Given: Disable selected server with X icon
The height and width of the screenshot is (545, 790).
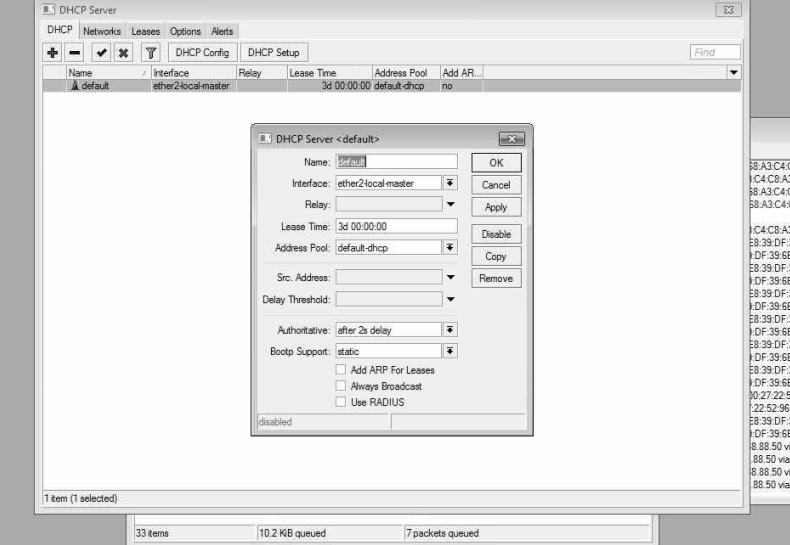Looking at the screenshot, I should [x=123, y=52].
